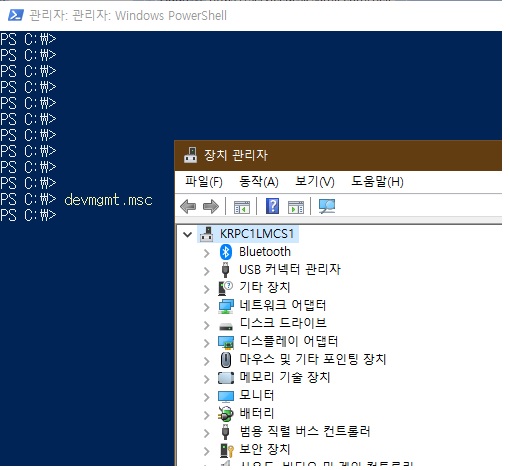Click the show/hide console tree toolbar icon
The image size is (510, 470).
coord(242,207)
